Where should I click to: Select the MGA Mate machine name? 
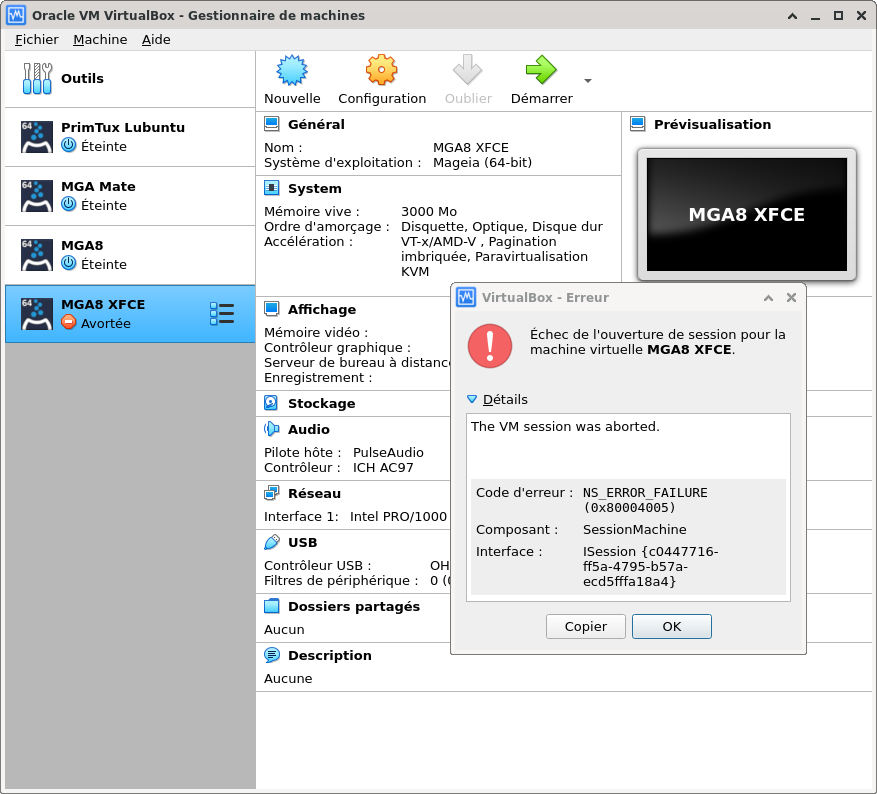tap(98, 186)
